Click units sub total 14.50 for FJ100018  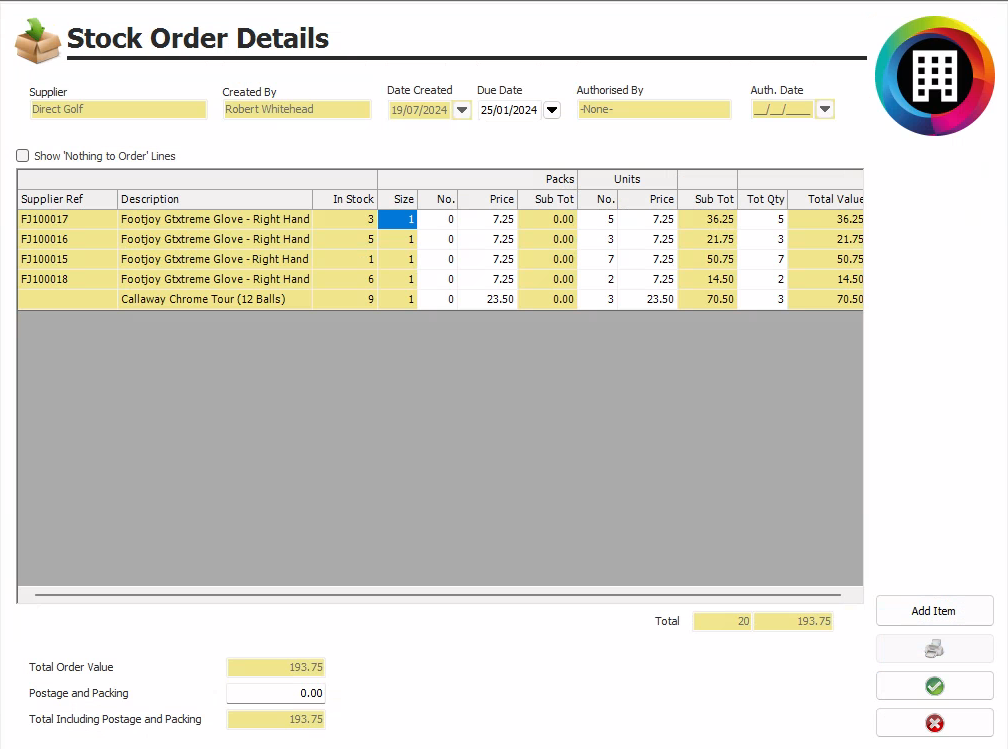[708, 279]
